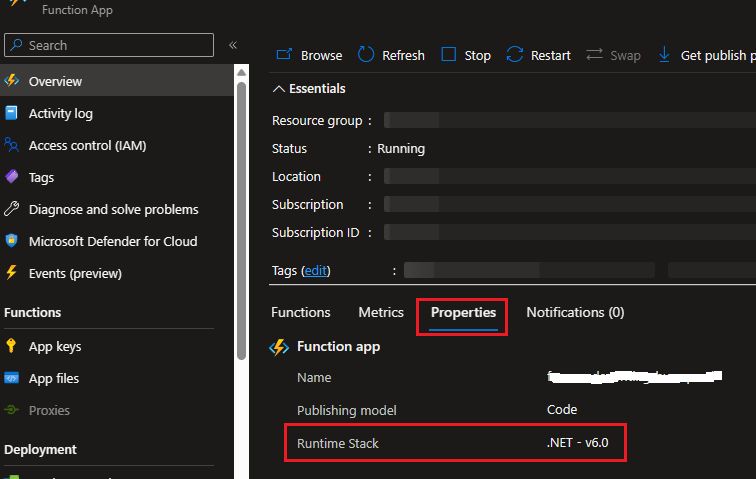Click the Runtime Stack .NET - v6.0 value
This screenshot has height=479, width=756.
pos(578,442)
